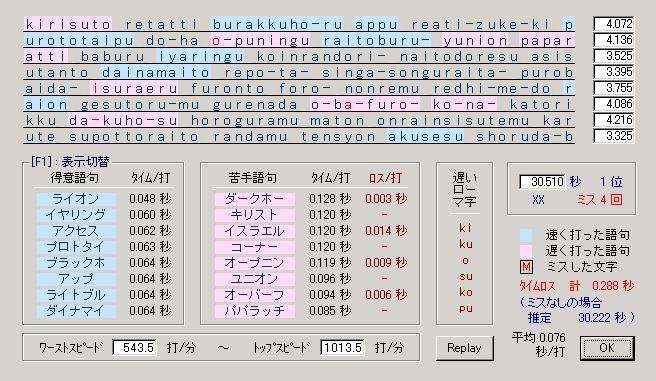Viewport: 656px width, 381px height.
Task: Click the line score 4.216
Action: point(614,120)
